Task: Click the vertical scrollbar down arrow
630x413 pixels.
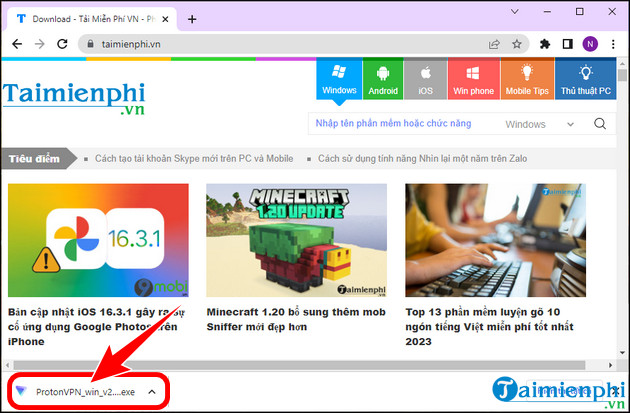Action: coord(622,353)
